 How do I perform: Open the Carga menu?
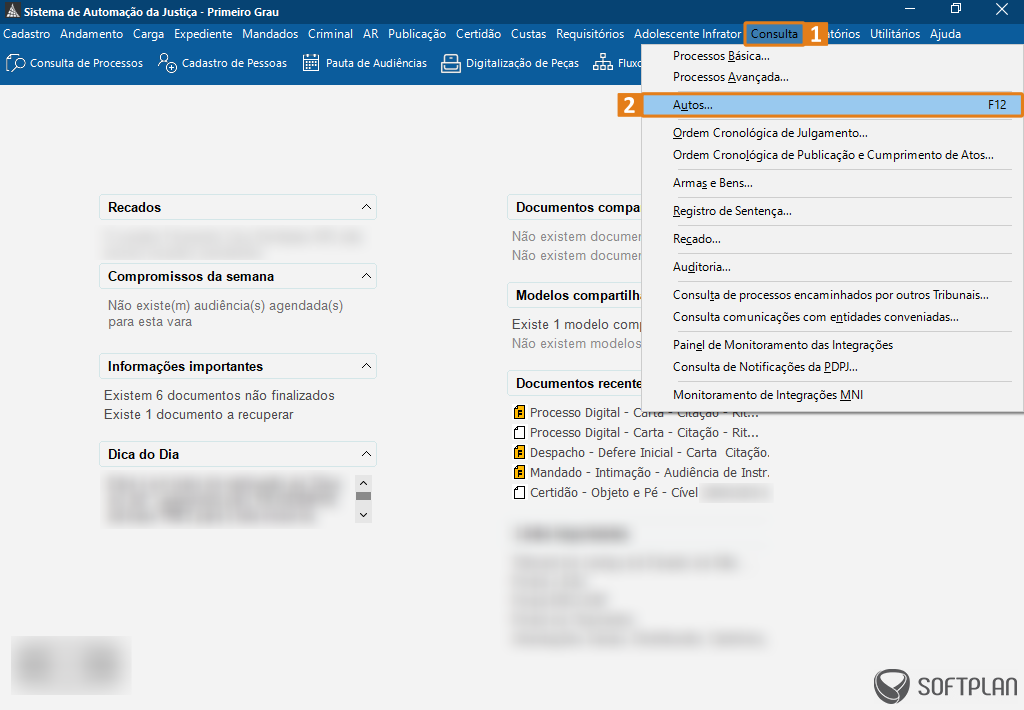click(148, 34)
